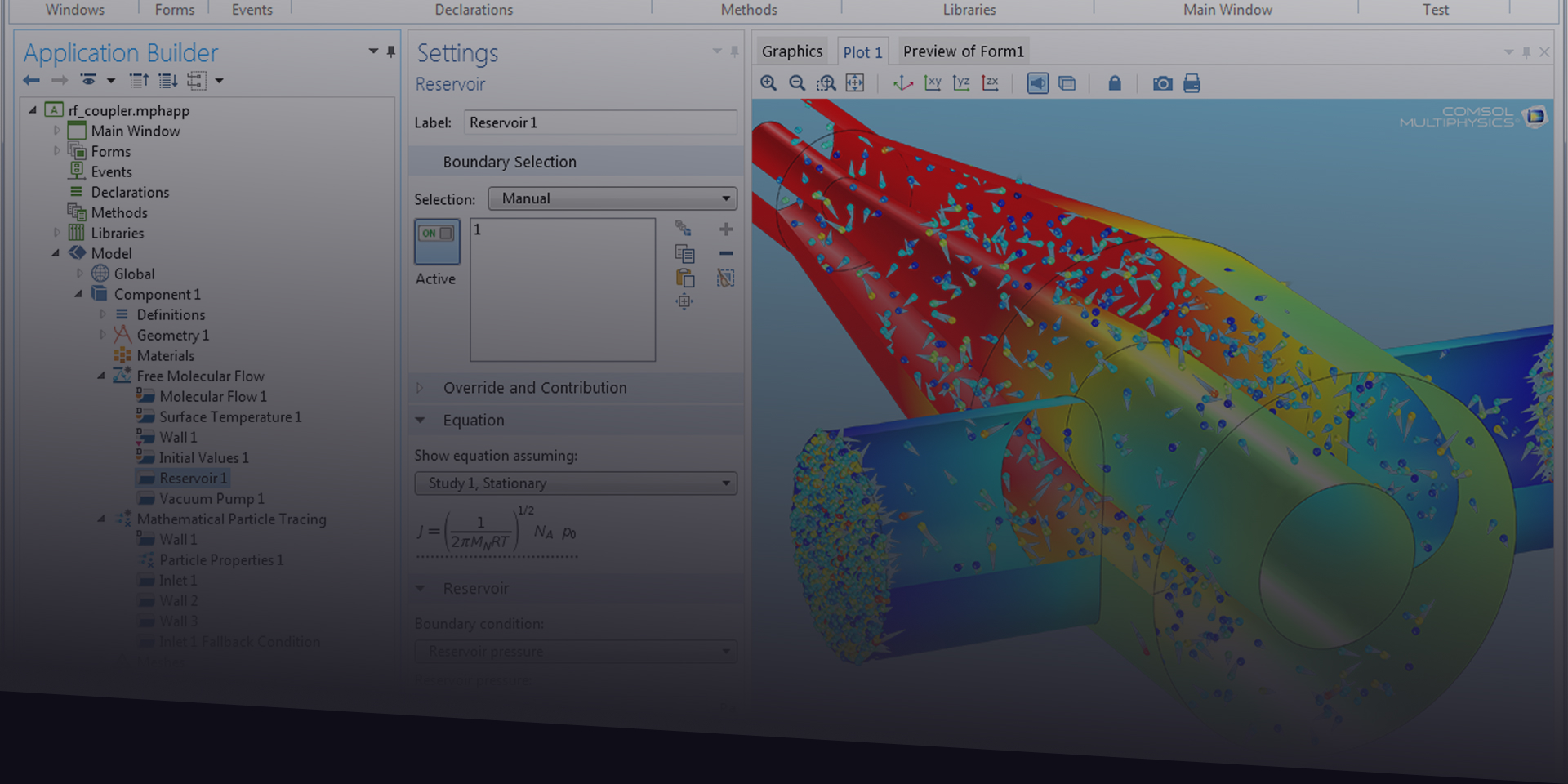
Task: Collapse the Equation section
Action: (421, 421)
